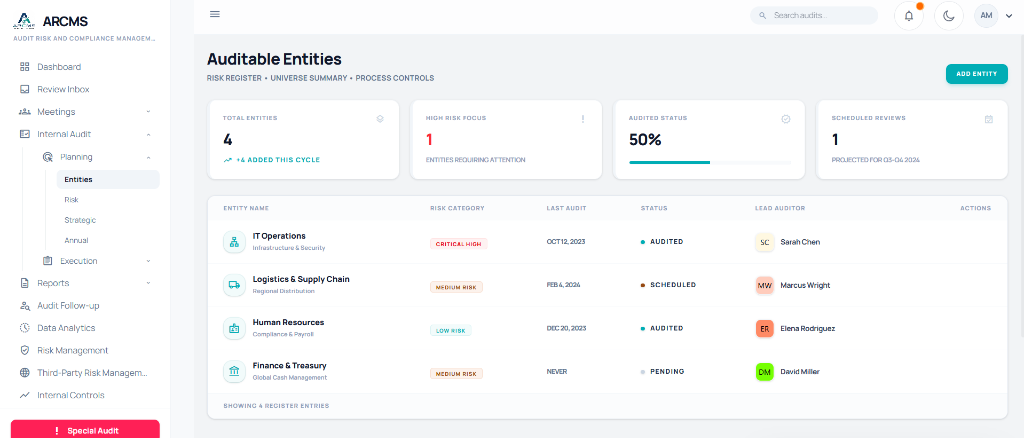1024x438 pixels.
Task: Click the Scheduled Reviews calendar icon
Action: 989,119
